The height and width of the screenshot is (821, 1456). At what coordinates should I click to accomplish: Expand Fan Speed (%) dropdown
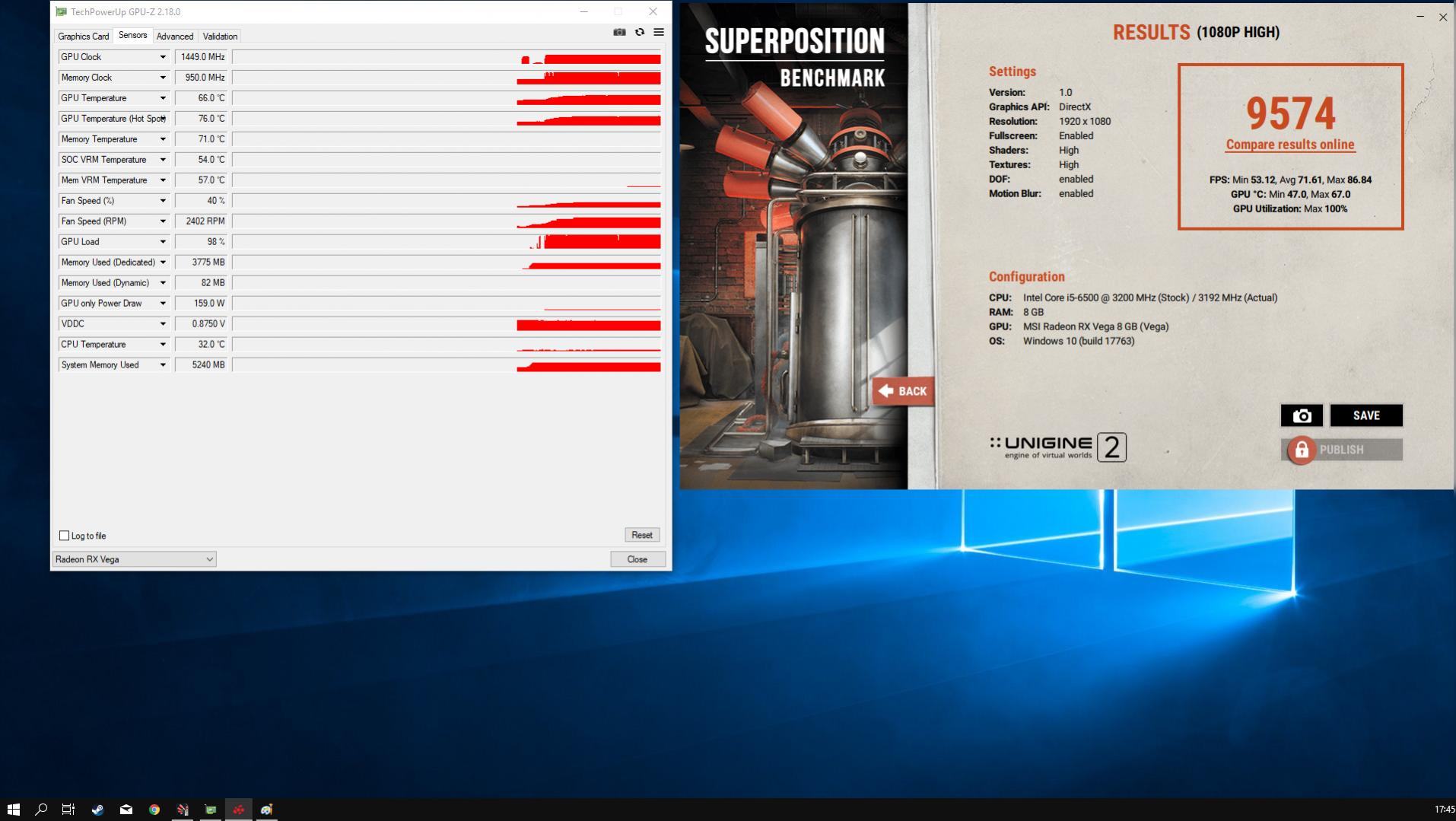tap(163, 201)
